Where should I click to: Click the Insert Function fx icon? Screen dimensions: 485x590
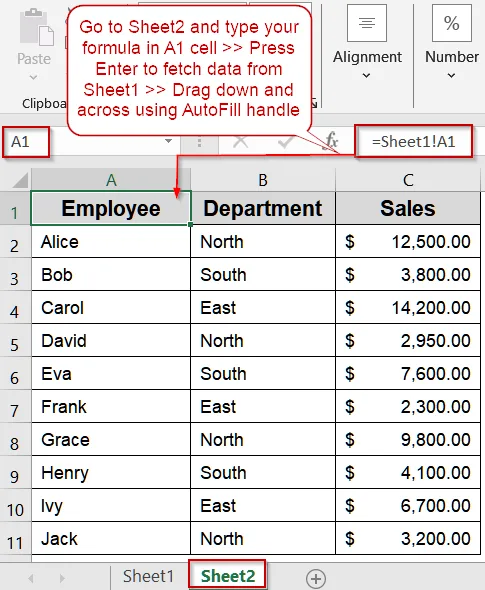click(331, 141)
